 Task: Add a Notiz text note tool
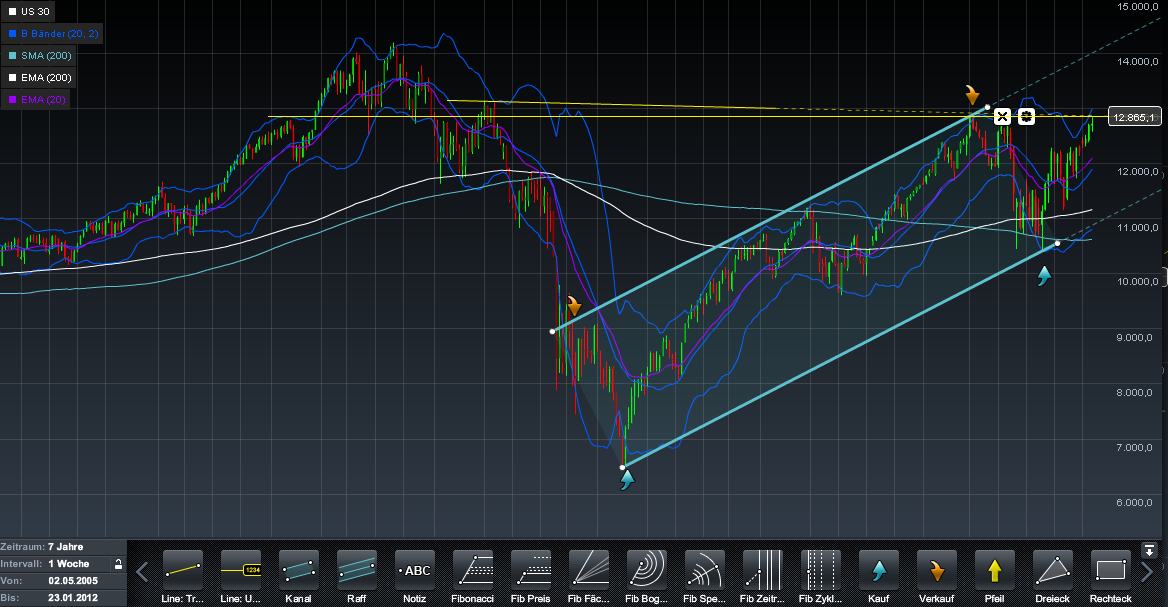tap(415, 571)
